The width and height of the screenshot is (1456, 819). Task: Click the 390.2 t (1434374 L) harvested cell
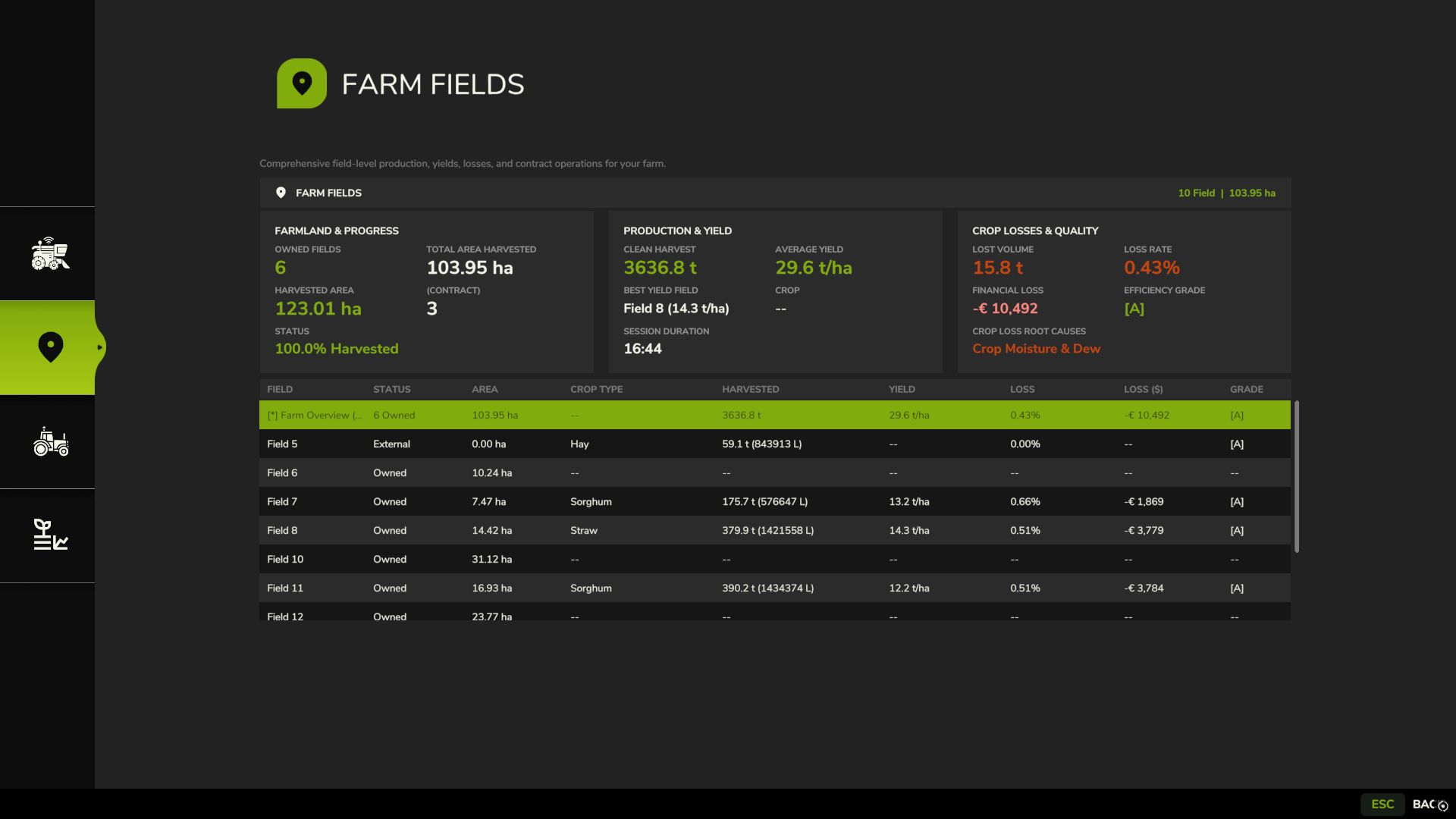click(x=767, y=588)
